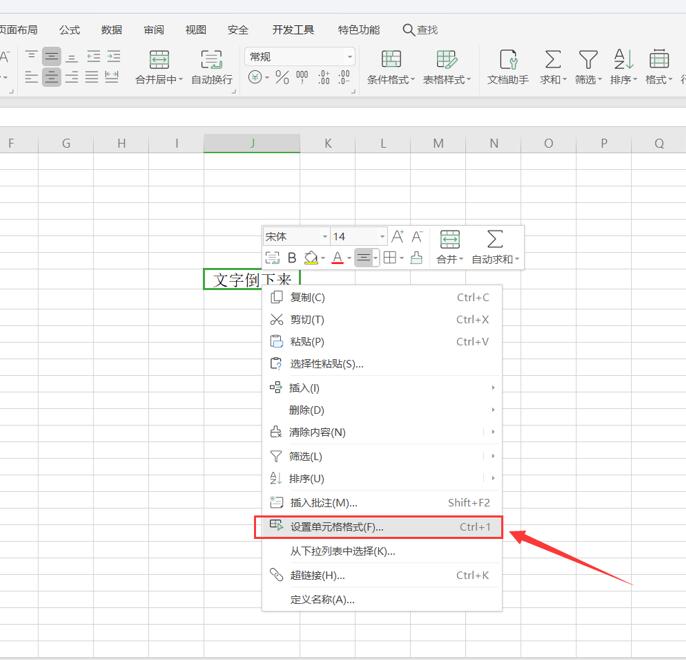Switch to the 开发工具 ribbon tab
Screen dimensions: 686x660
(293, 30)
